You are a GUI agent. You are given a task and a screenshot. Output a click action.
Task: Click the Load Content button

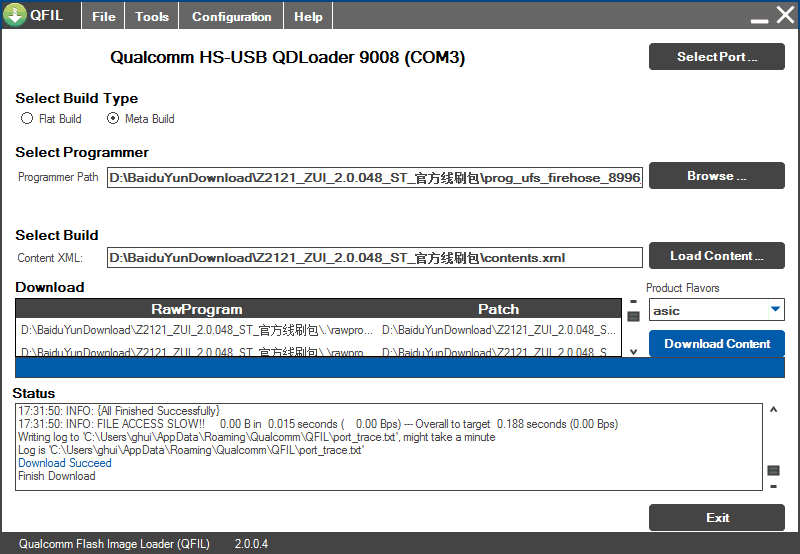[x=716, y=256]
